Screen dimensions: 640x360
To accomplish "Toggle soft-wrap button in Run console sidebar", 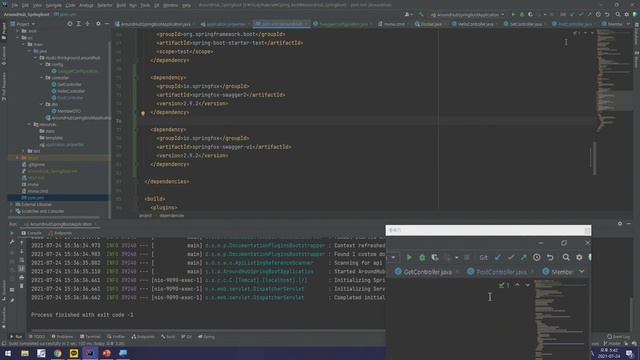I will click(x=22, y=260).
